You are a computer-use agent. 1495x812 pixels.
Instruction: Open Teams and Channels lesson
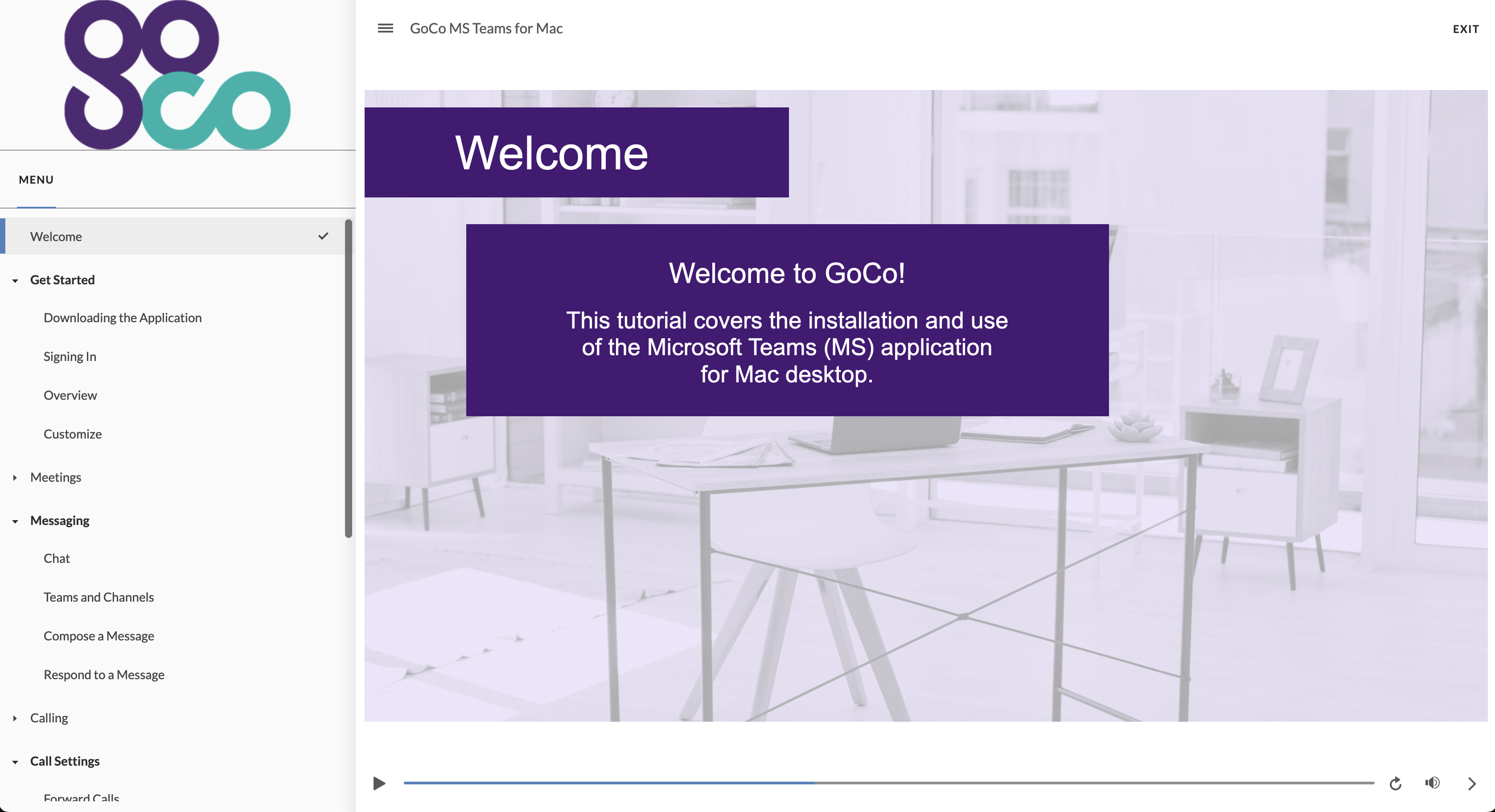99,597
